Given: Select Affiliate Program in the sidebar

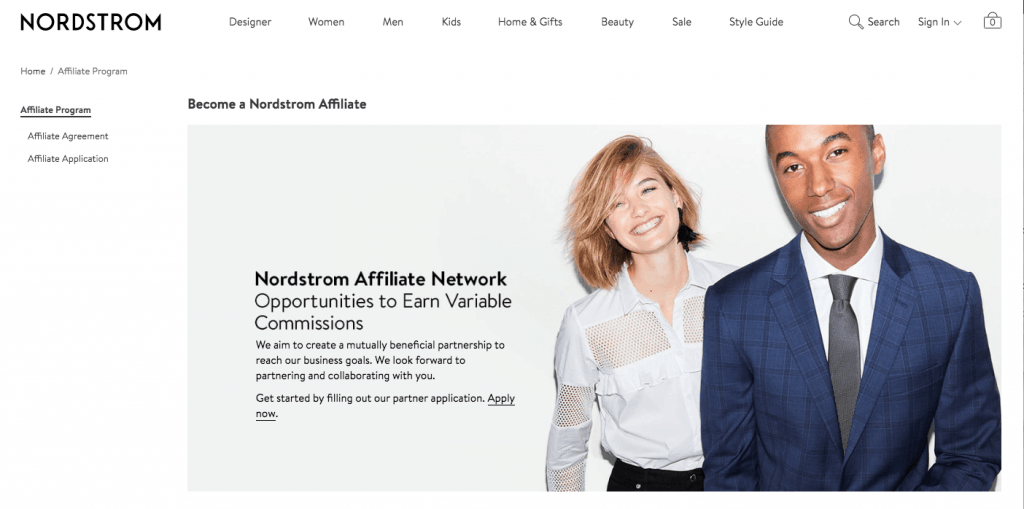Looking at the screenshot, I should pyautogui.click(x=56, y=110).
